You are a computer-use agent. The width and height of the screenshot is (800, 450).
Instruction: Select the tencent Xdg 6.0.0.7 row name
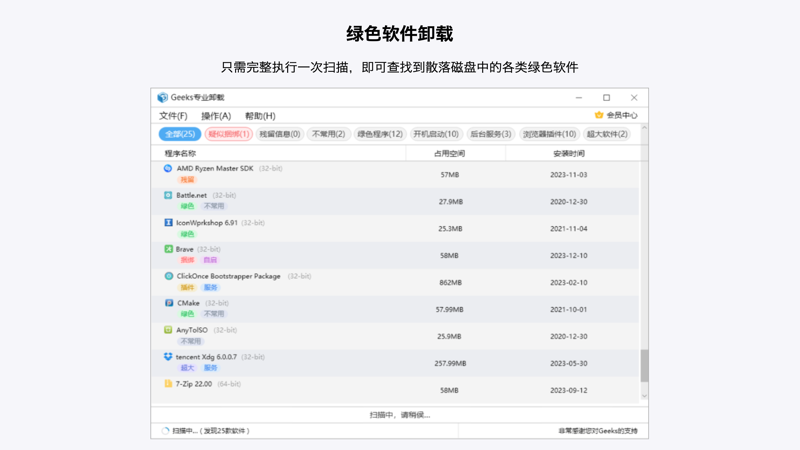206,357
